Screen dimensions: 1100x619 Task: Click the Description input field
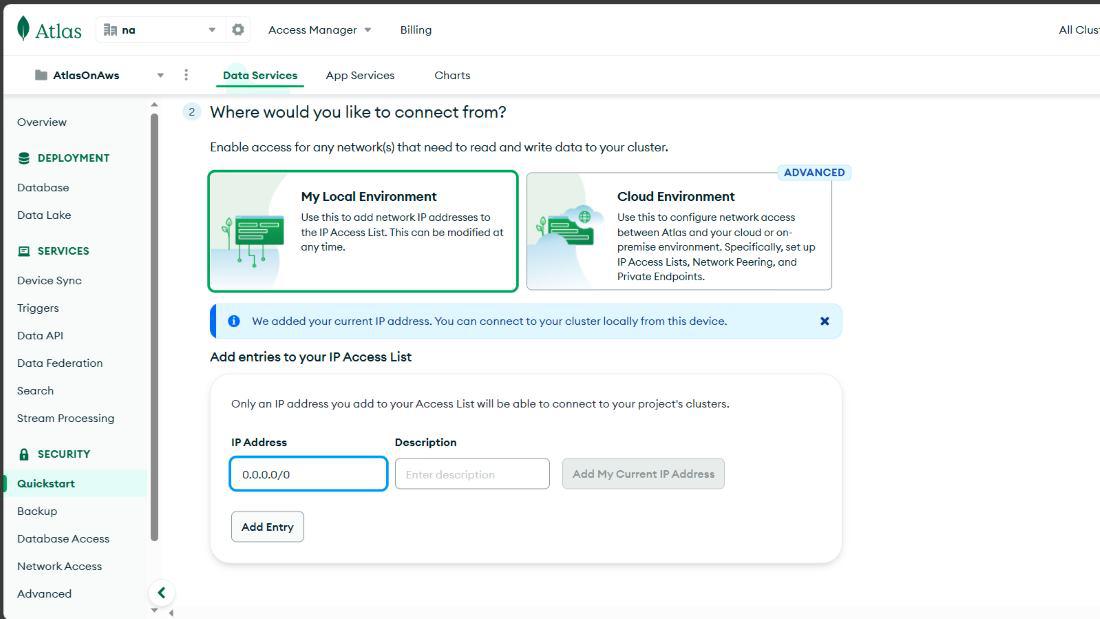point(472,474)
